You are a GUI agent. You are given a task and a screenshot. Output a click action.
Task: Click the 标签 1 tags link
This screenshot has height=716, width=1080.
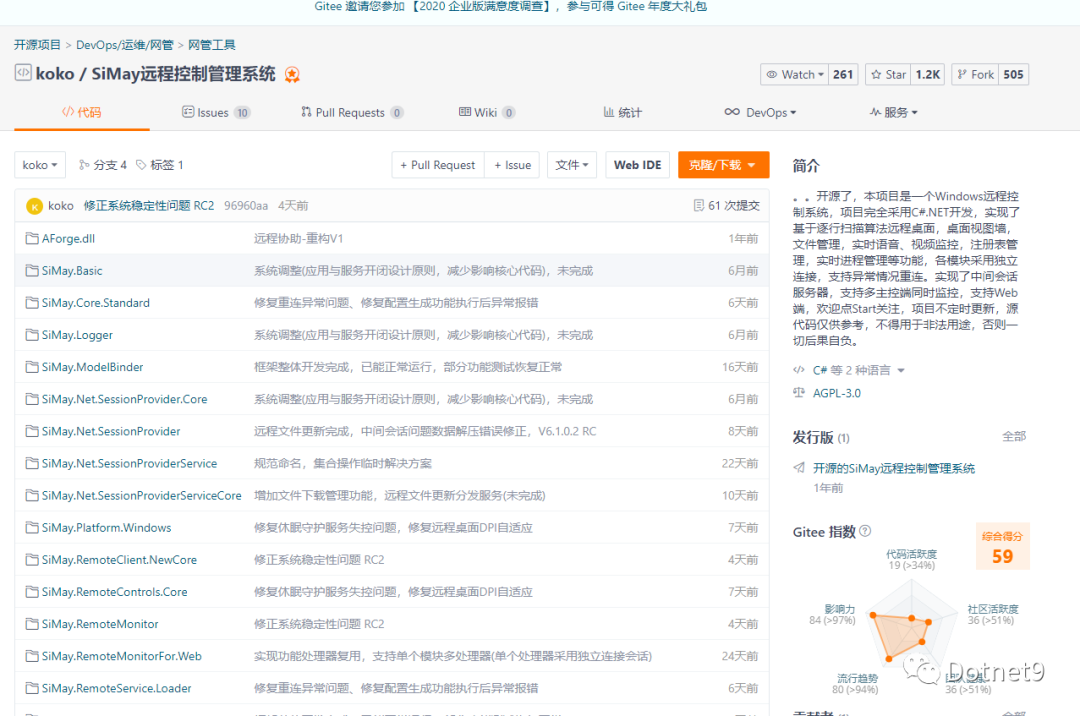tap(160, 165)
